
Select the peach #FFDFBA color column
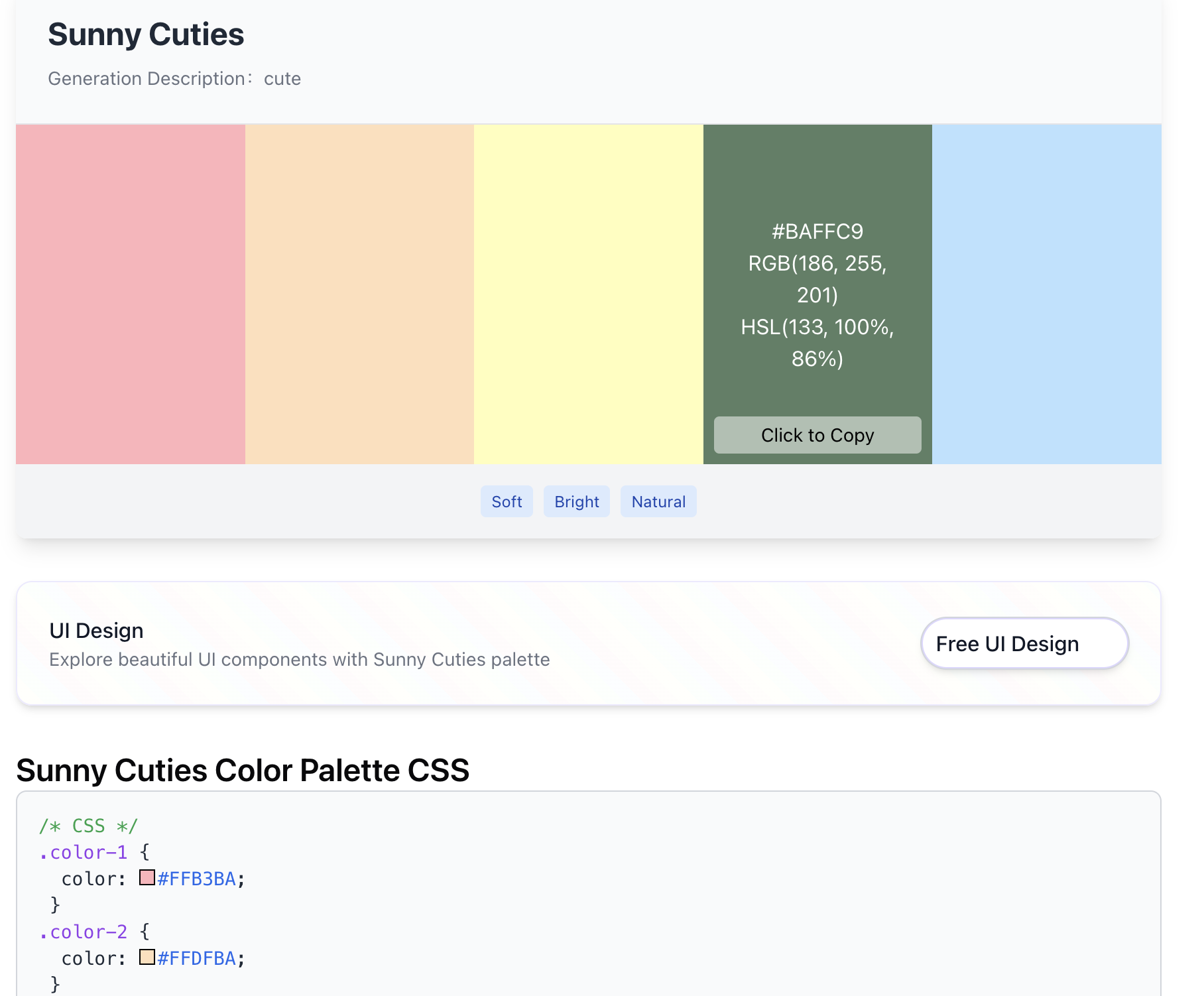tap(358, 292)
